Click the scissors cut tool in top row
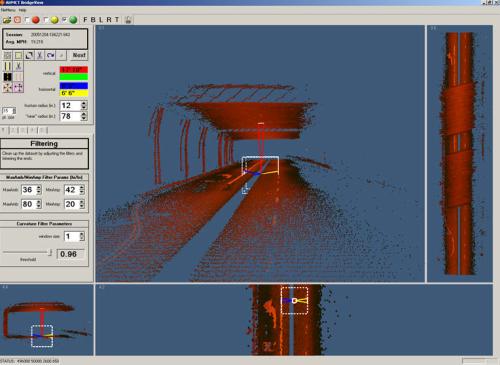Screen dimensions: 500x365 point(40,55)
